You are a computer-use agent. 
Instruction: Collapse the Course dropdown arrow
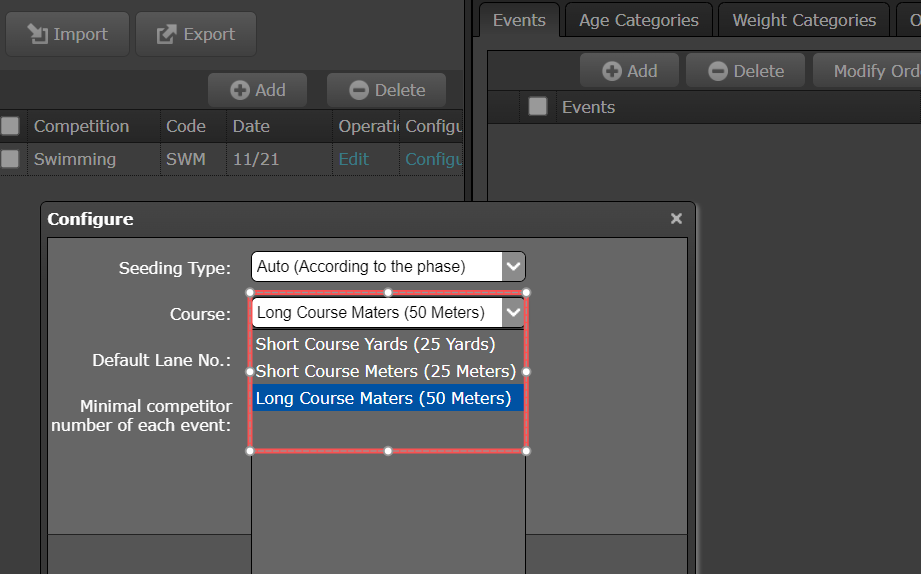(512, 313)
